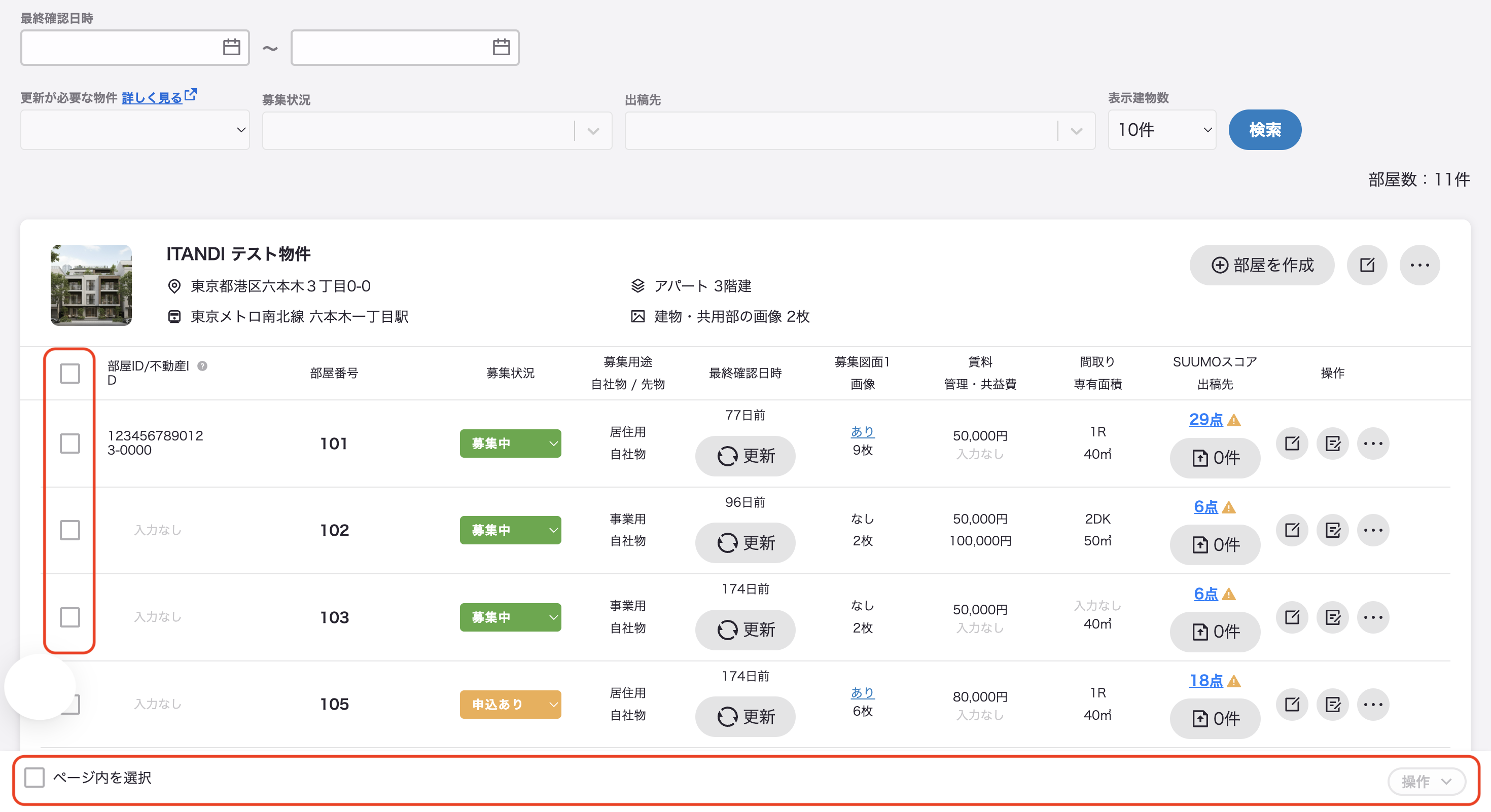Viewport: 1491px width, 812px height.
Task: Click detail edit list icon for room 105
Action: [1332, 705]
